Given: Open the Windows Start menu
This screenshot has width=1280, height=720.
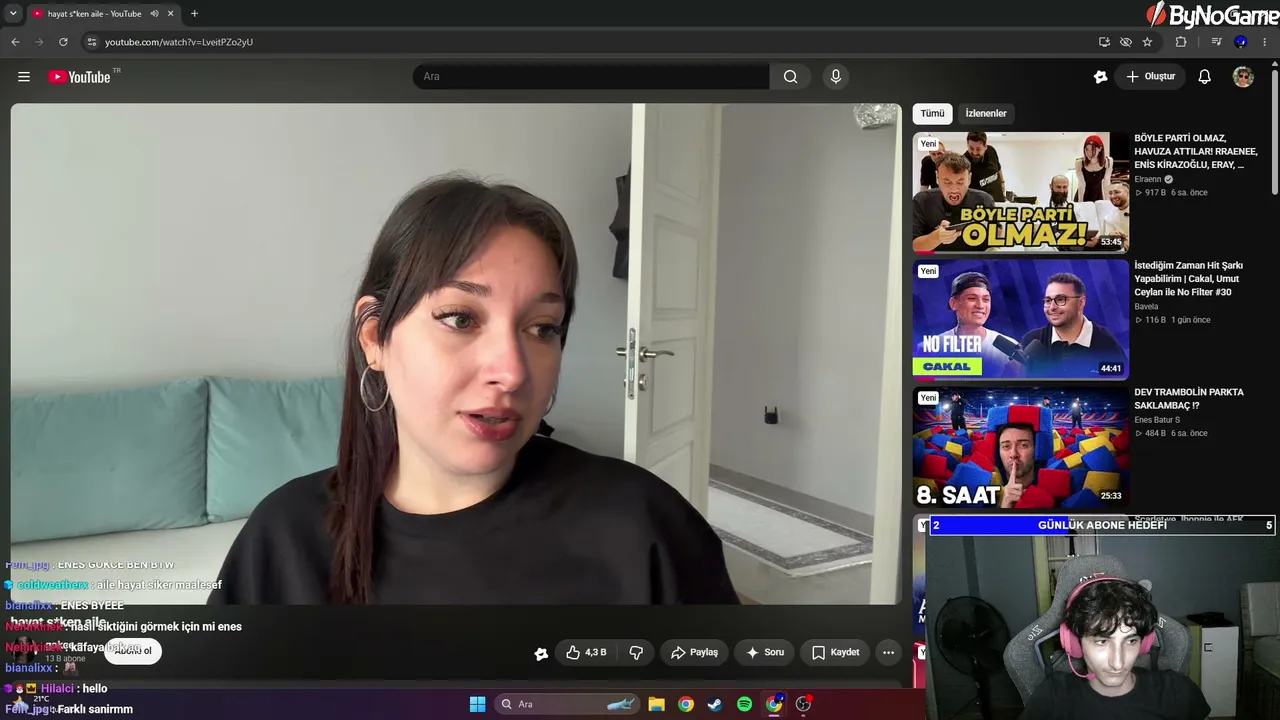Looking at the screenshot, I should (x=477, y=704).
